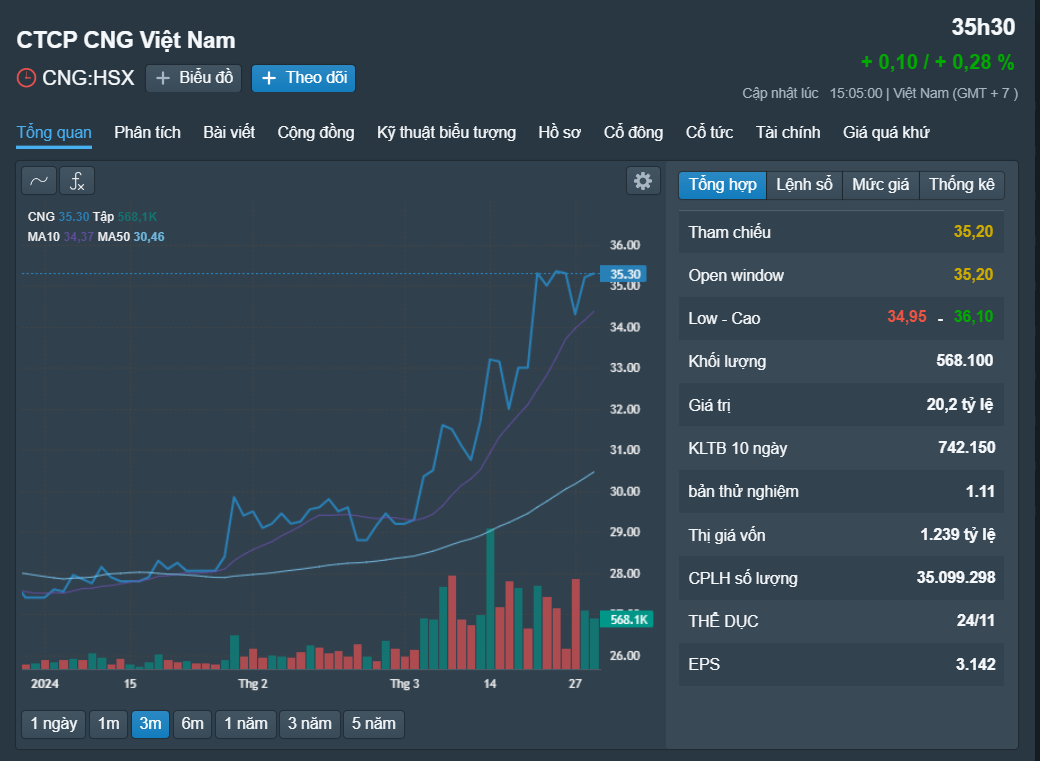The height and width of the screenshot is (761, 1040).
Task: Go to Tài chính section
Action: [788, 133]
